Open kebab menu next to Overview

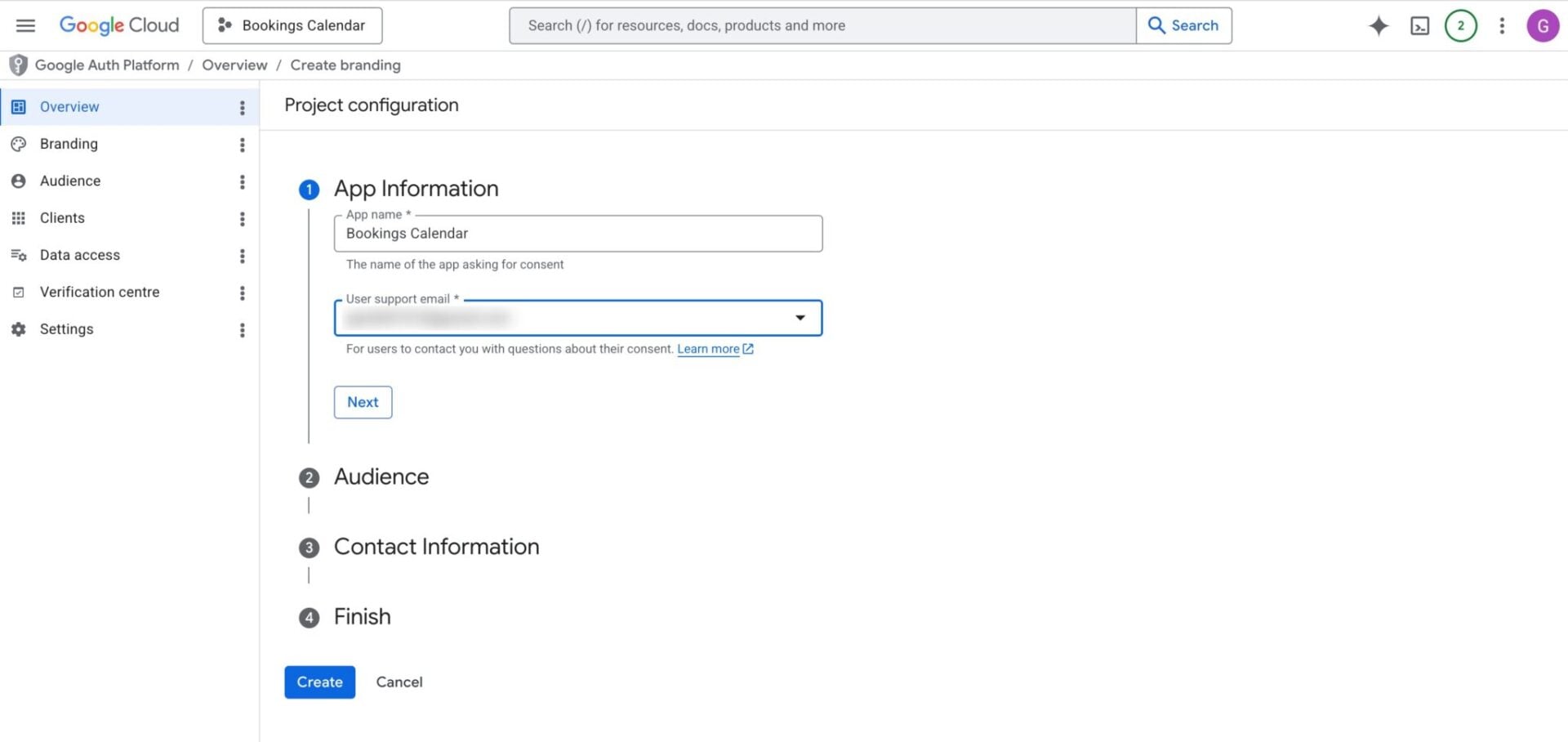(x=242, y=108)
